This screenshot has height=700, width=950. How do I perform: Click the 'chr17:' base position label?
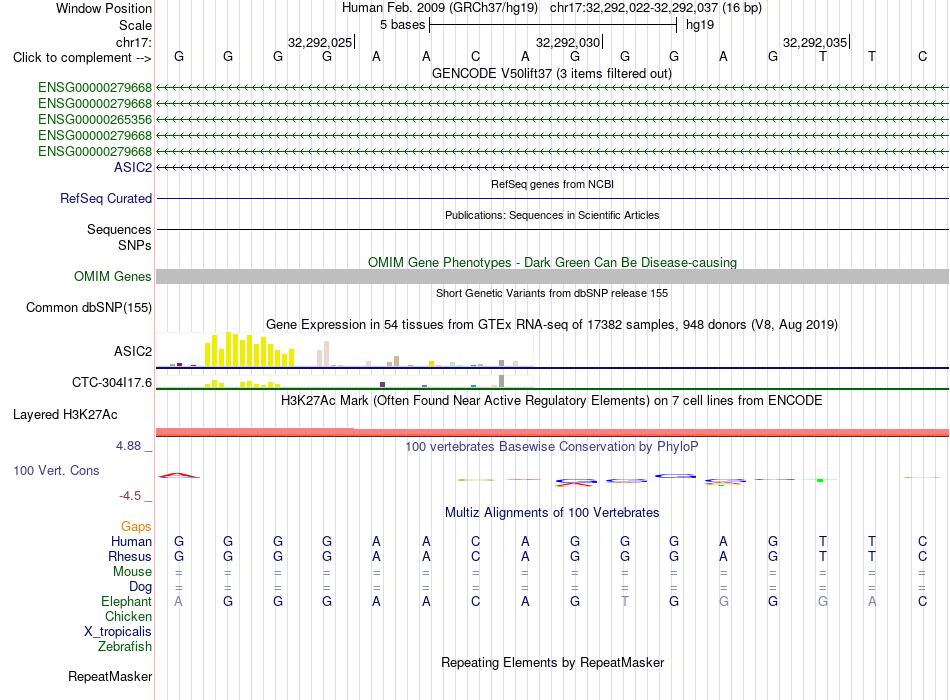pos(134,42)
